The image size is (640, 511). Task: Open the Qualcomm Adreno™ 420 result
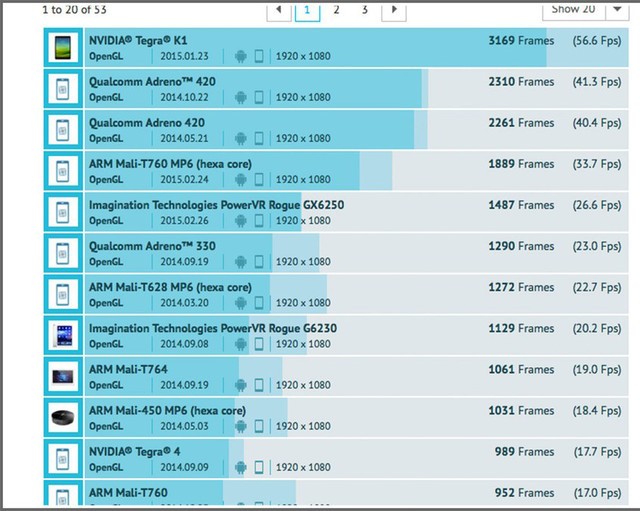pos(152,82)
